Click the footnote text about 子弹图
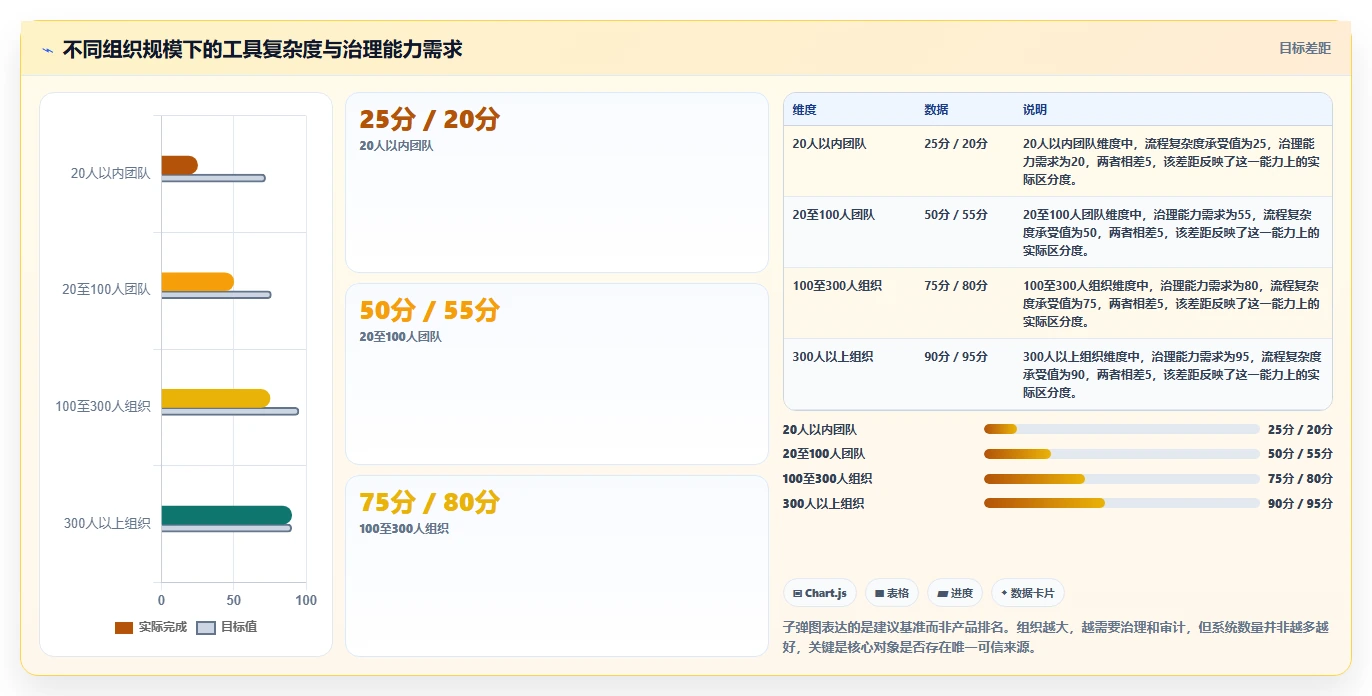 tap(1057, 637)
